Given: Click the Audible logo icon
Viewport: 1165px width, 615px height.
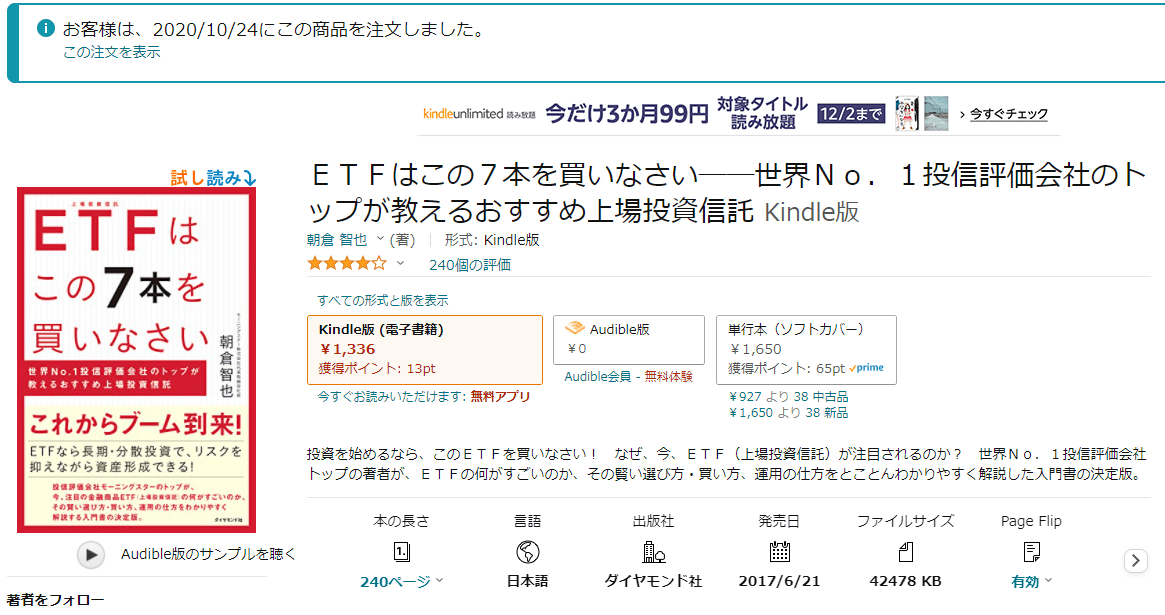Looking at the screenshot, I should pos(574,328).
